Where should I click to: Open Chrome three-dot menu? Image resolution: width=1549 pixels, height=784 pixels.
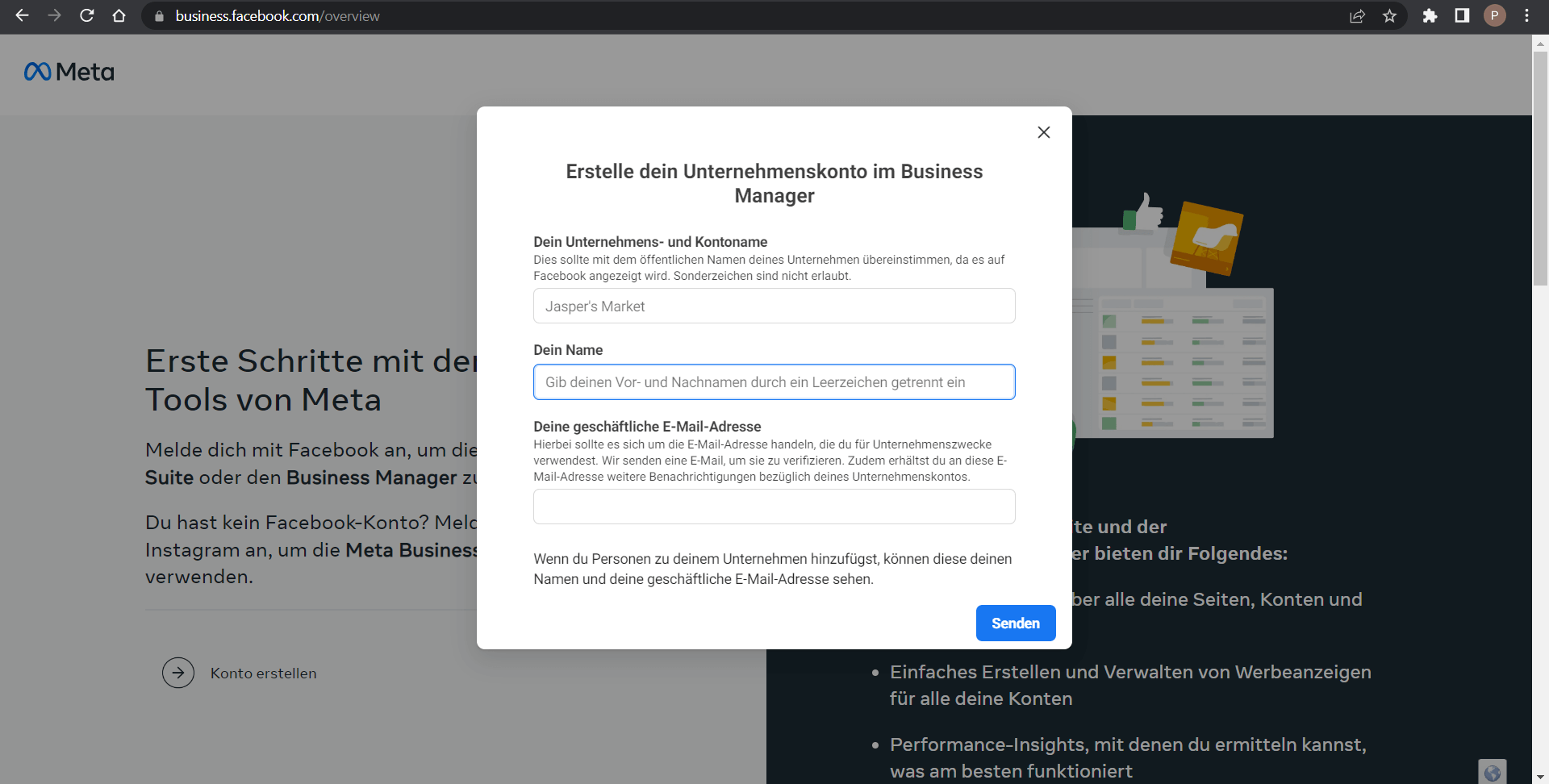(1526, 16)
